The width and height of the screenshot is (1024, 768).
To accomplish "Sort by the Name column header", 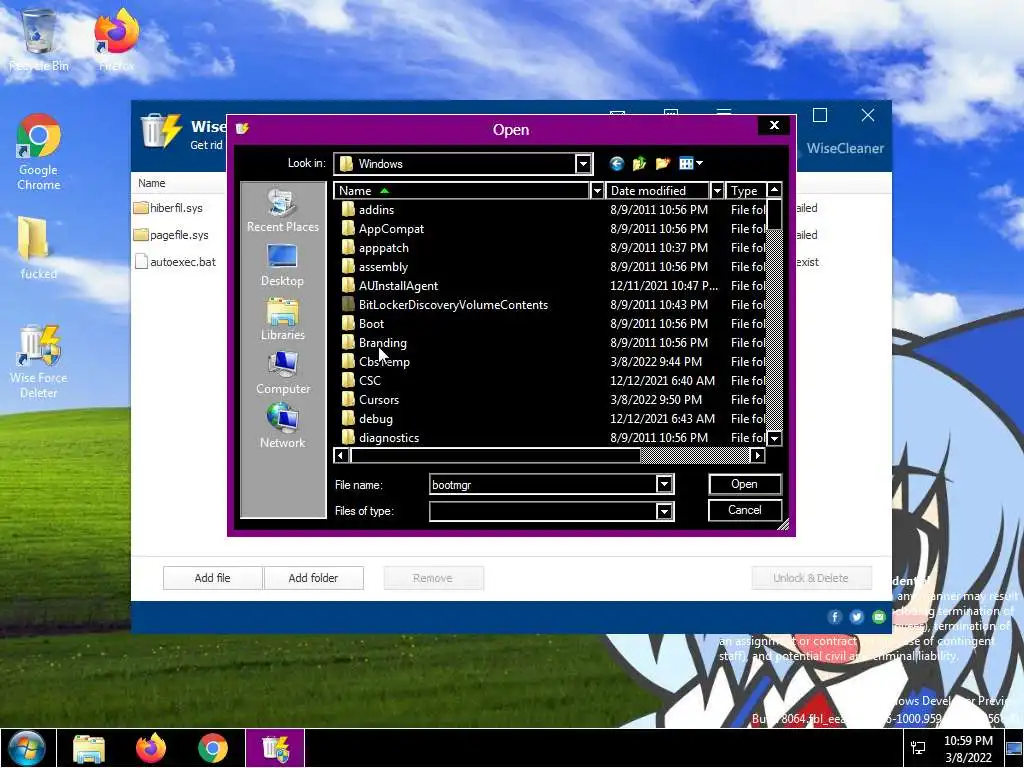I will pos(462,191).
